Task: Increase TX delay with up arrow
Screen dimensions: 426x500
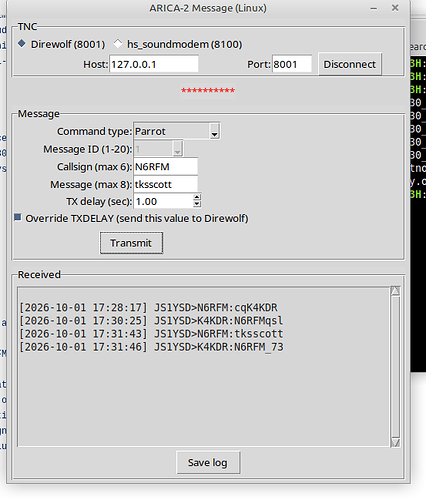Action: coord(197,197)
